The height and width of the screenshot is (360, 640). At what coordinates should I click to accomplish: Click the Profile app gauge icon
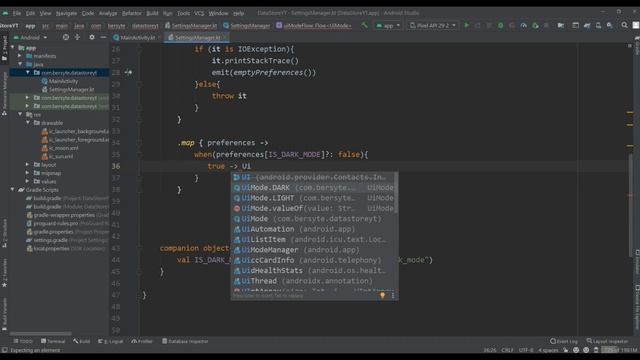(523, 25)
